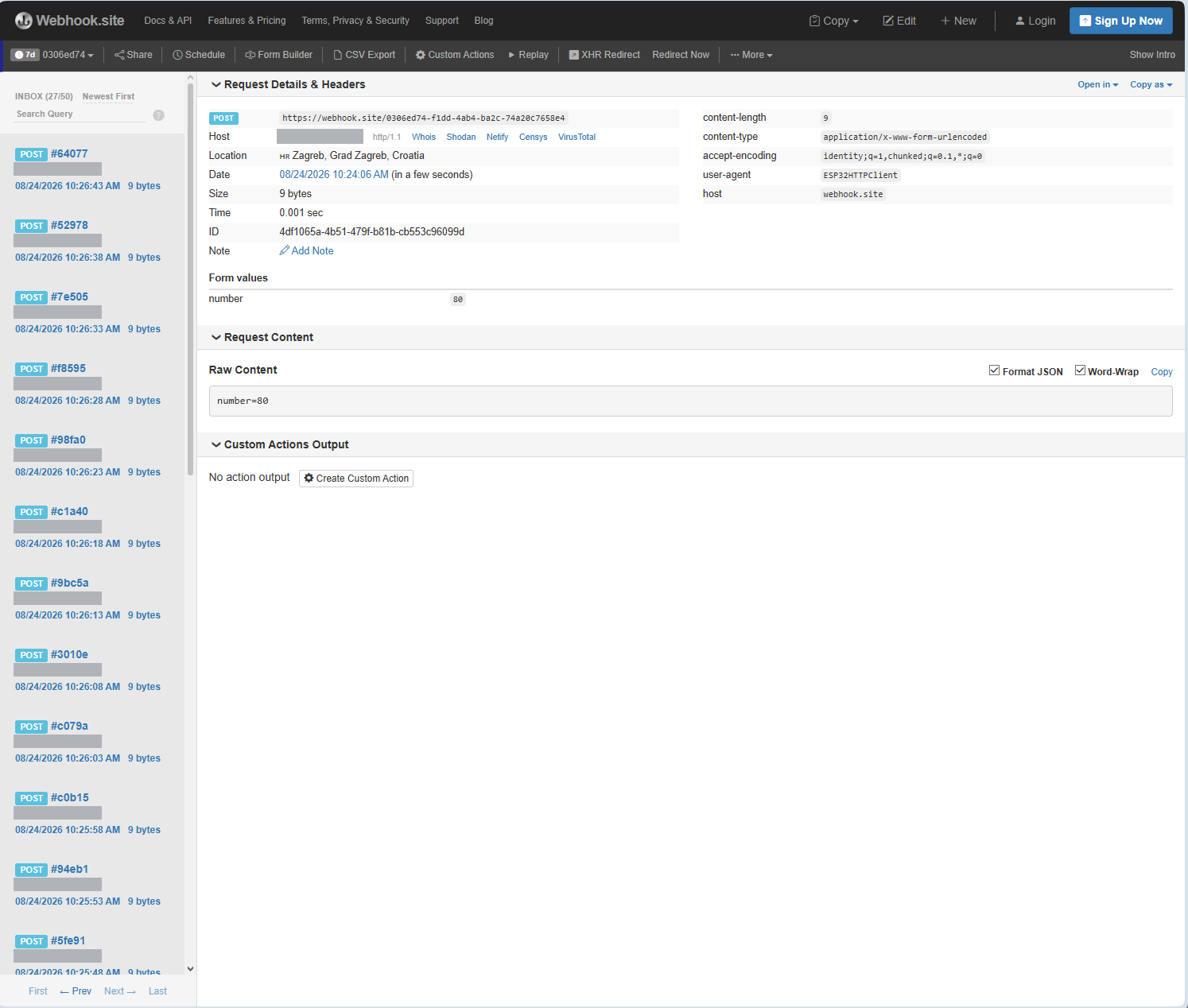This screenshot has height=1008, width=1188.
Task: Click the Webhook.site logo
Action: (x=69, y=21)
